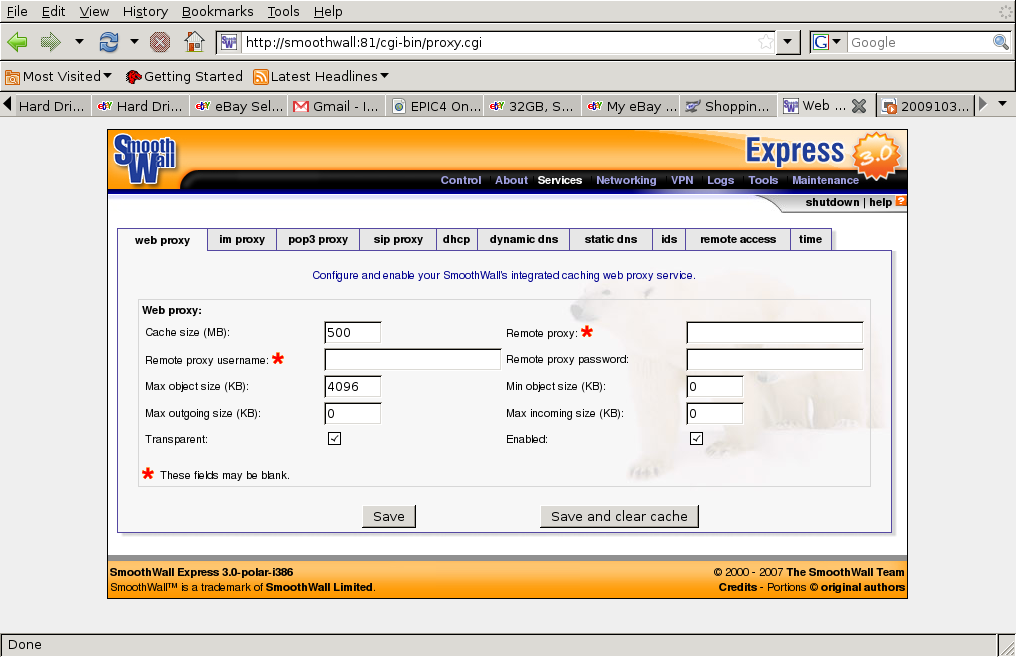Uncheck the Enabled checkbox
Screen dimensions: 1016x657
pos(697,439)
